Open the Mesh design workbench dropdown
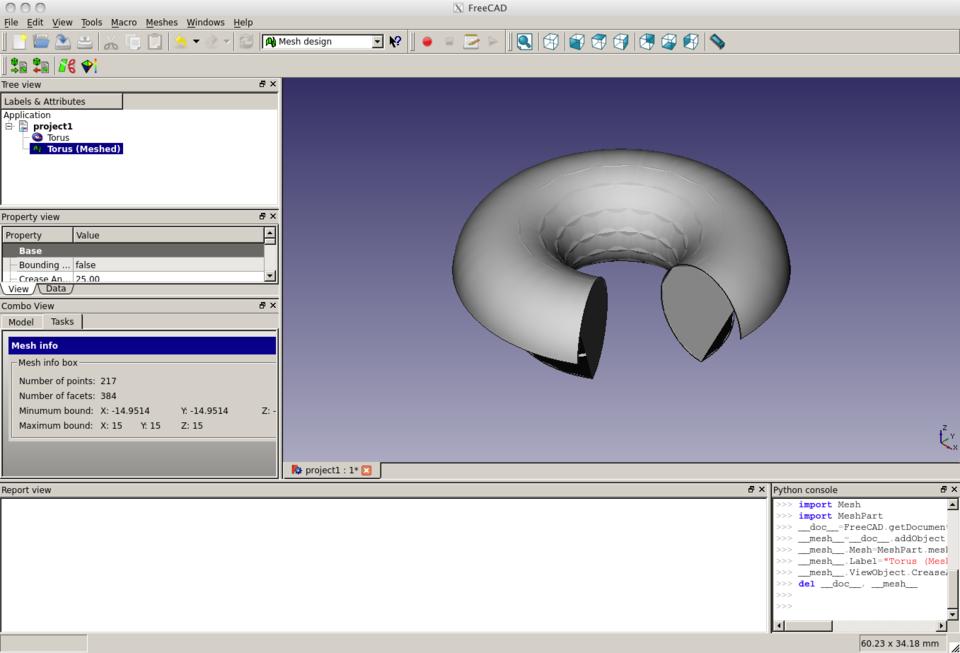This screenshot has width=960, height=653. (377, 41)
